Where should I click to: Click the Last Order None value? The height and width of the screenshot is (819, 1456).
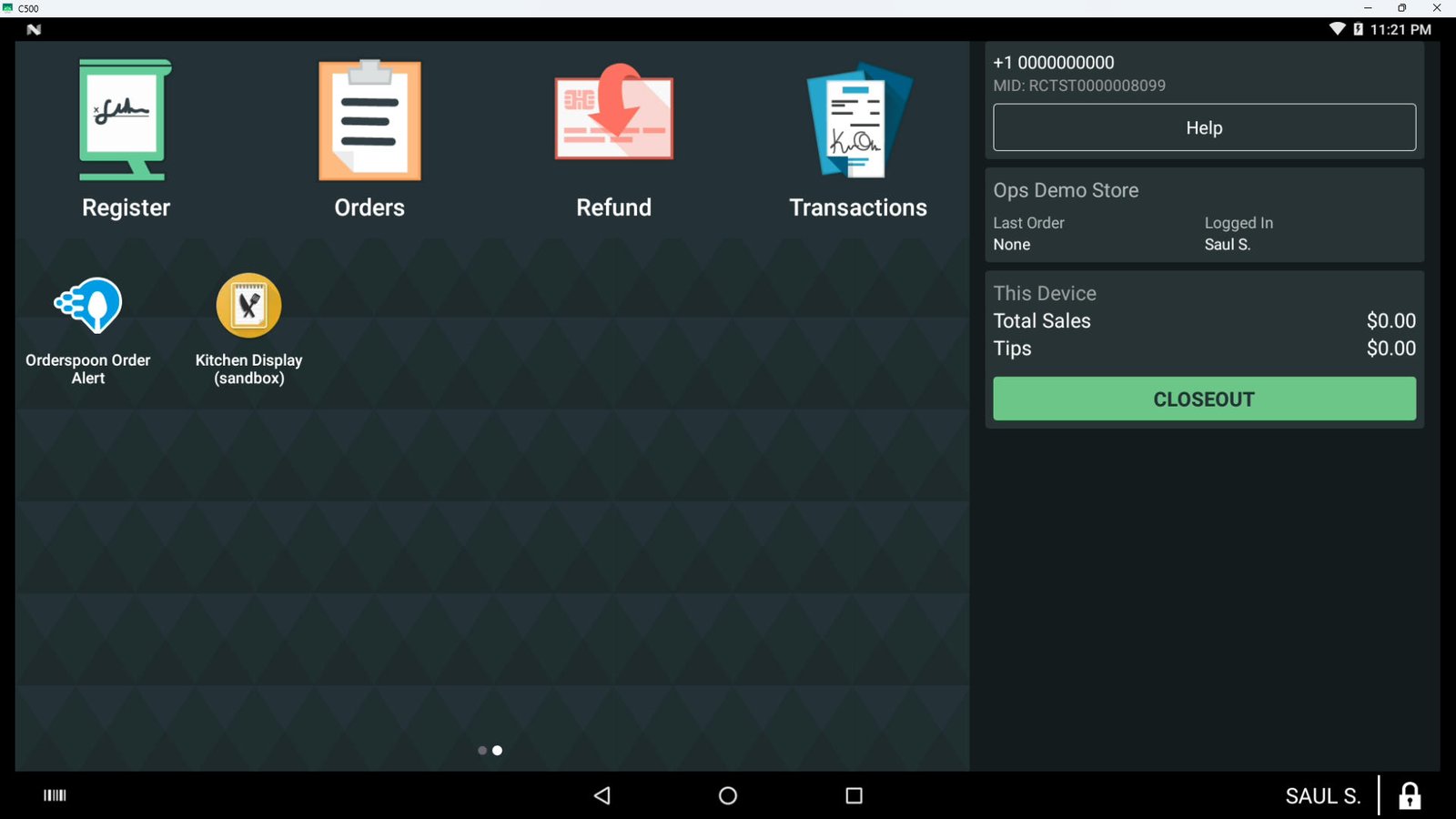(1012, 245)
